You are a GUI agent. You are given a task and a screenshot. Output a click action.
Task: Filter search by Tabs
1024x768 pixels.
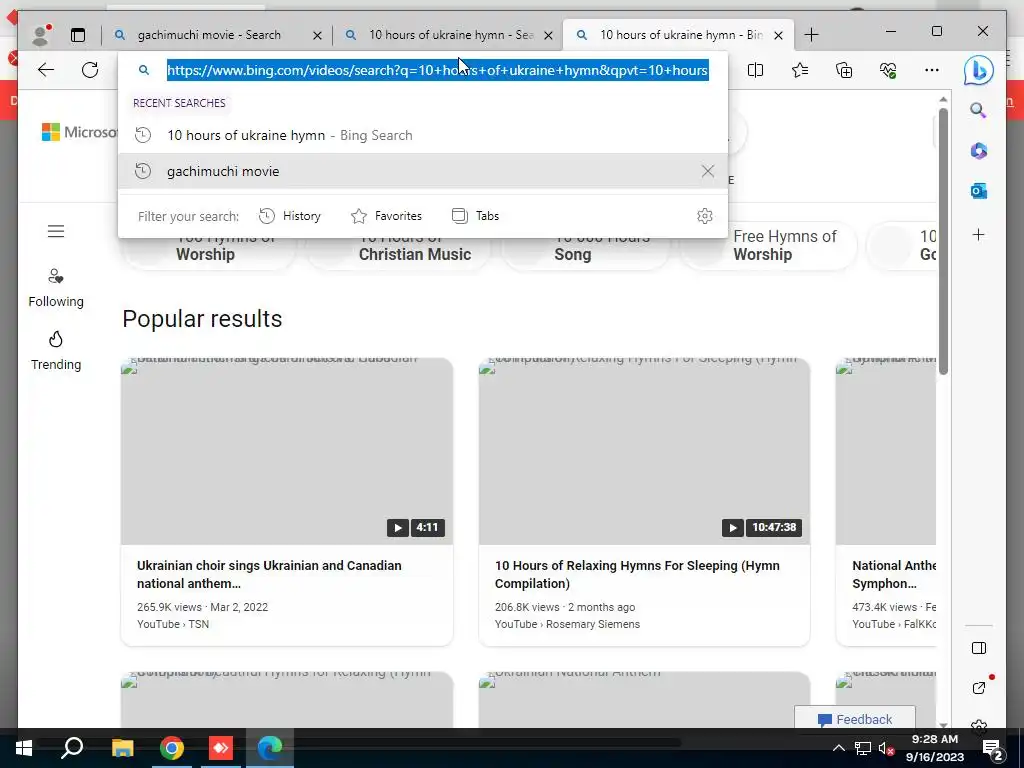point(475,216)
